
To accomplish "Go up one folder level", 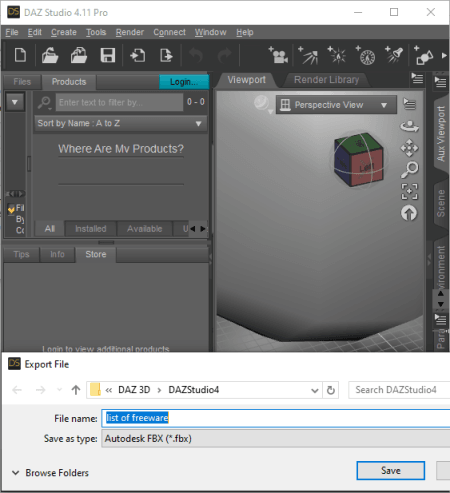I will tap(76, 390).
